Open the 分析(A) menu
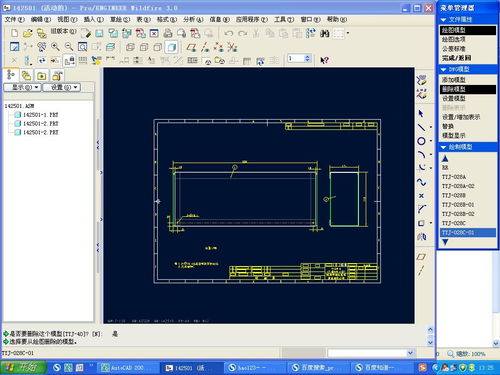The width and height of the screenshot is (500, 375). 193,19
